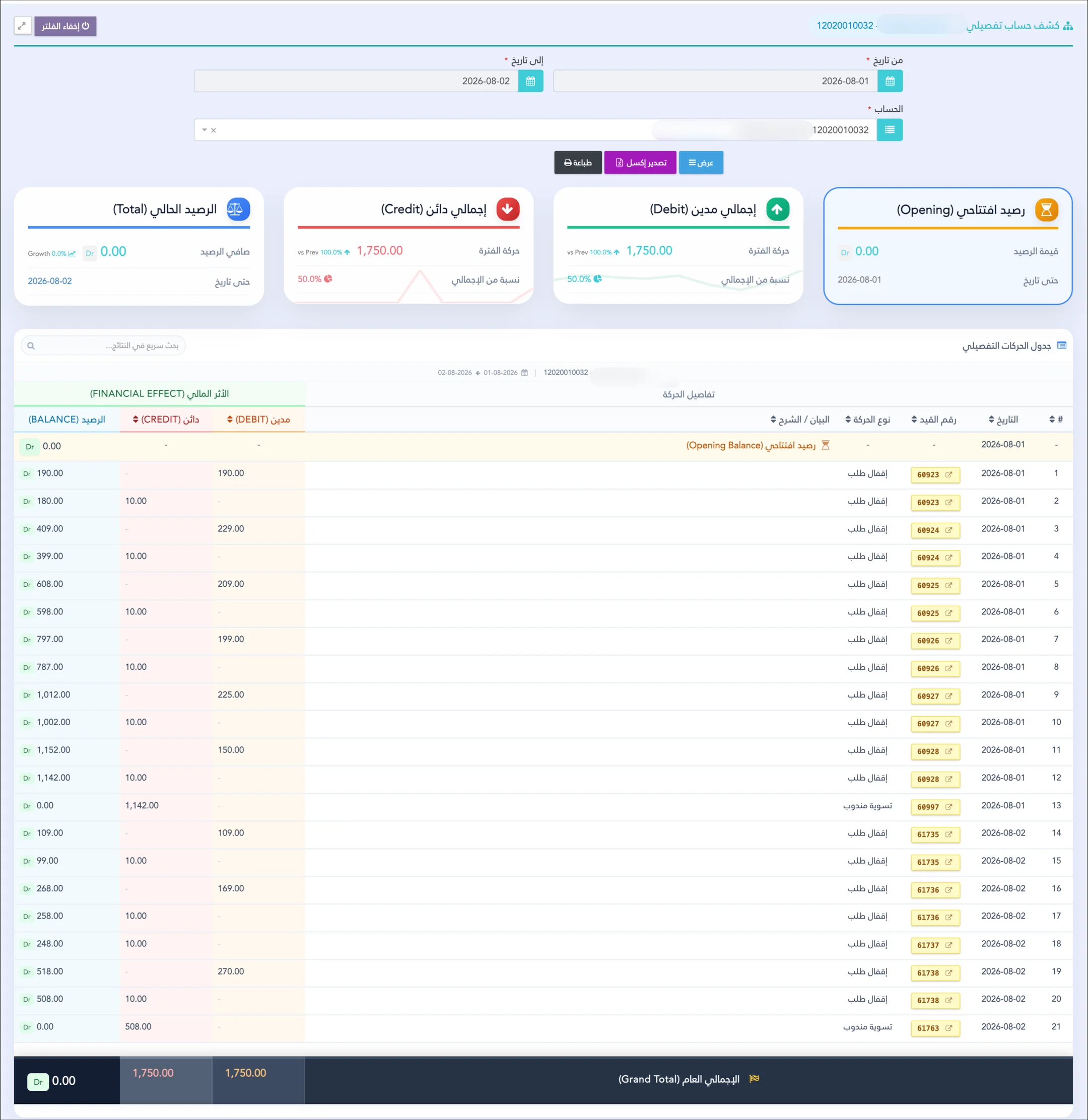The width and height of the screenshot is (1088, 1120).
Task: Sort by the دائن (CREDIT) column
Action: point(166,419)
